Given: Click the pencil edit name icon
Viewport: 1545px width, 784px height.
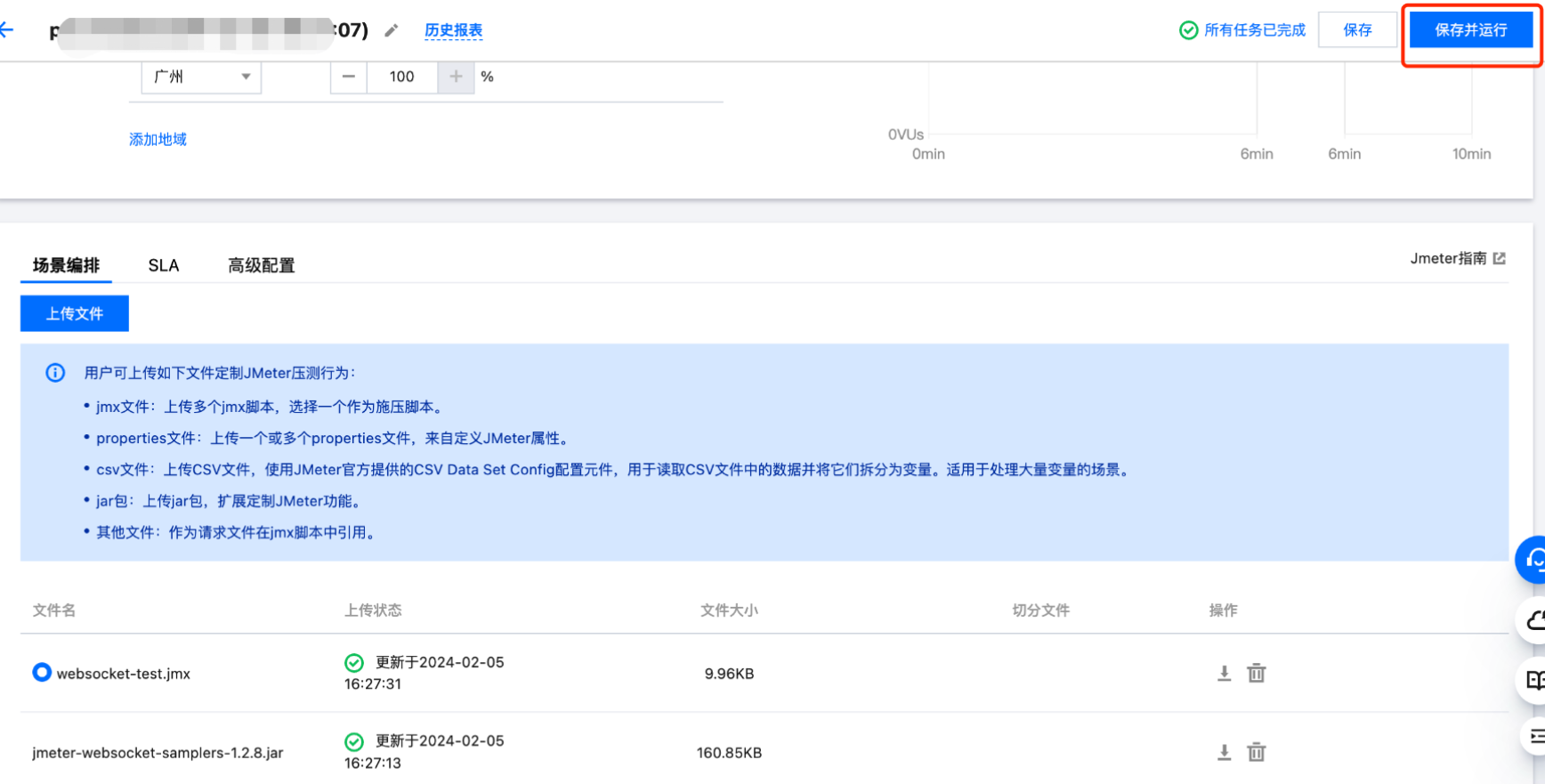Looking at the screenshot, I should point(391,30).
